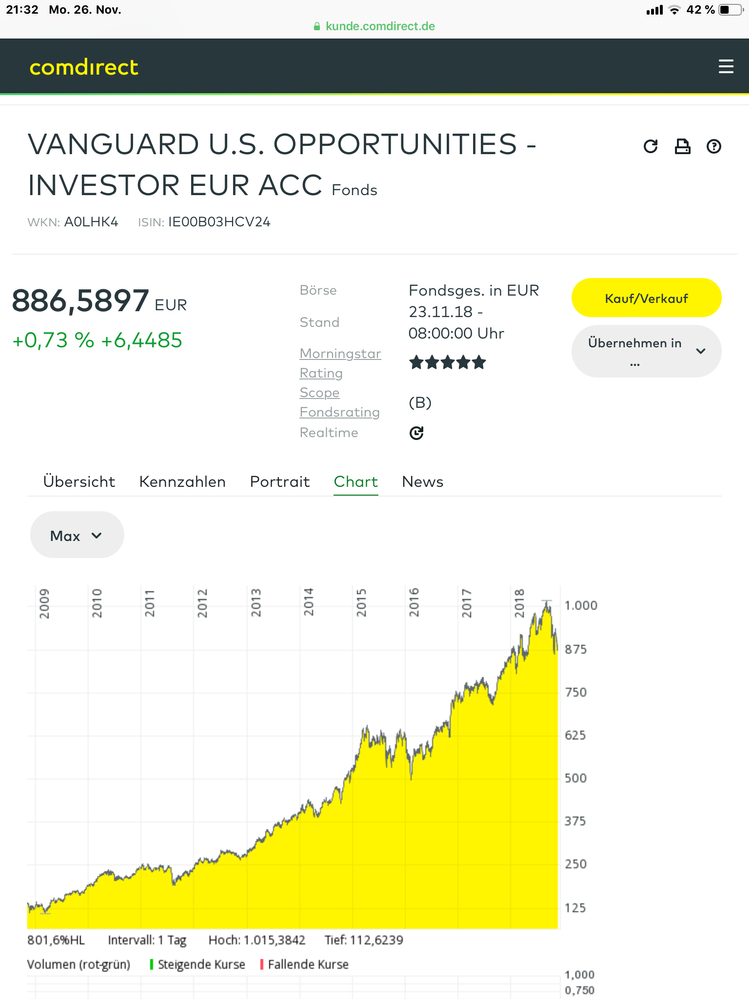The image size is (749, 999).
Task: Open the hamburger navigation menu
Action: (726, 67)
